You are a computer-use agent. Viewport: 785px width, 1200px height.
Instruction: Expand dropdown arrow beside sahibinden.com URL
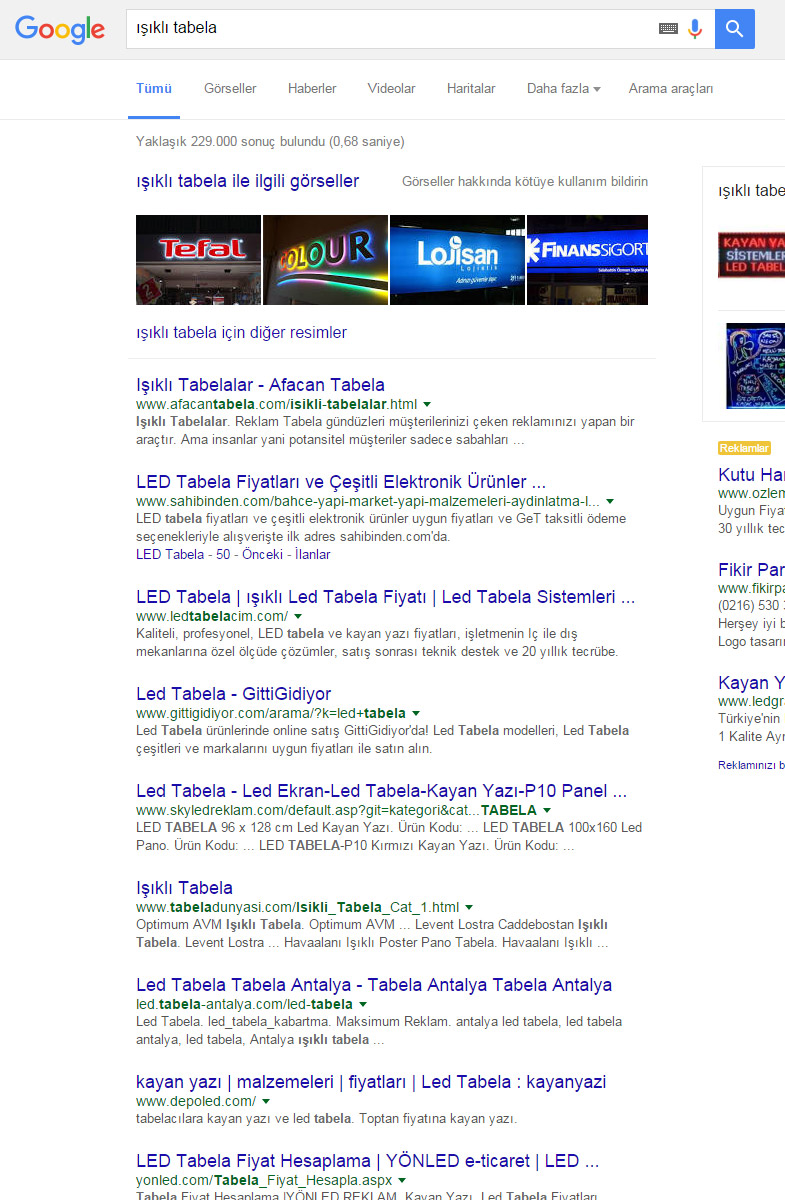tap(610, 501)
